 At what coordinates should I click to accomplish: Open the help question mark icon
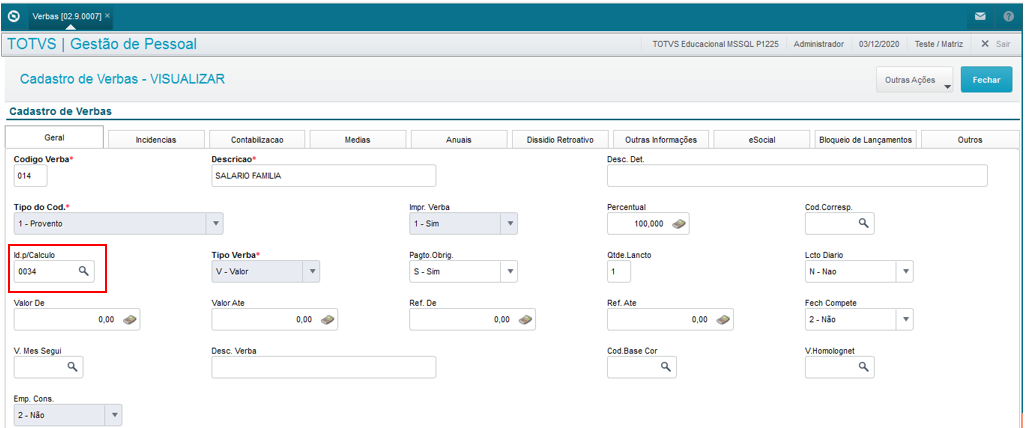(1008, 16)
